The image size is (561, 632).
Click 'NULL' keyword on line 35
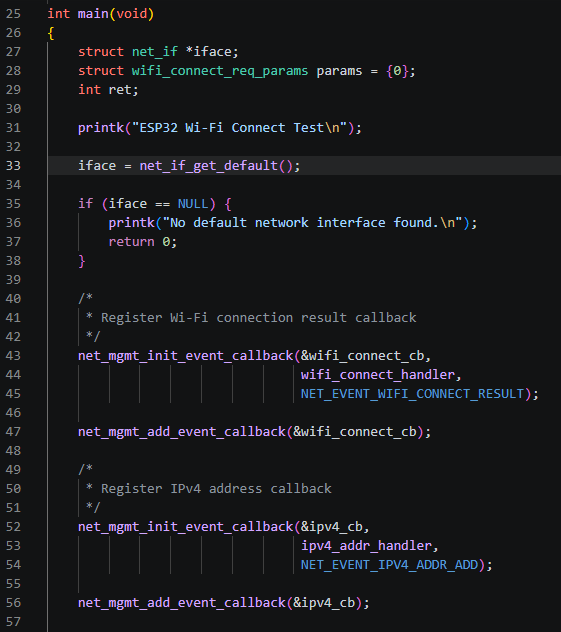coord(193,204)
